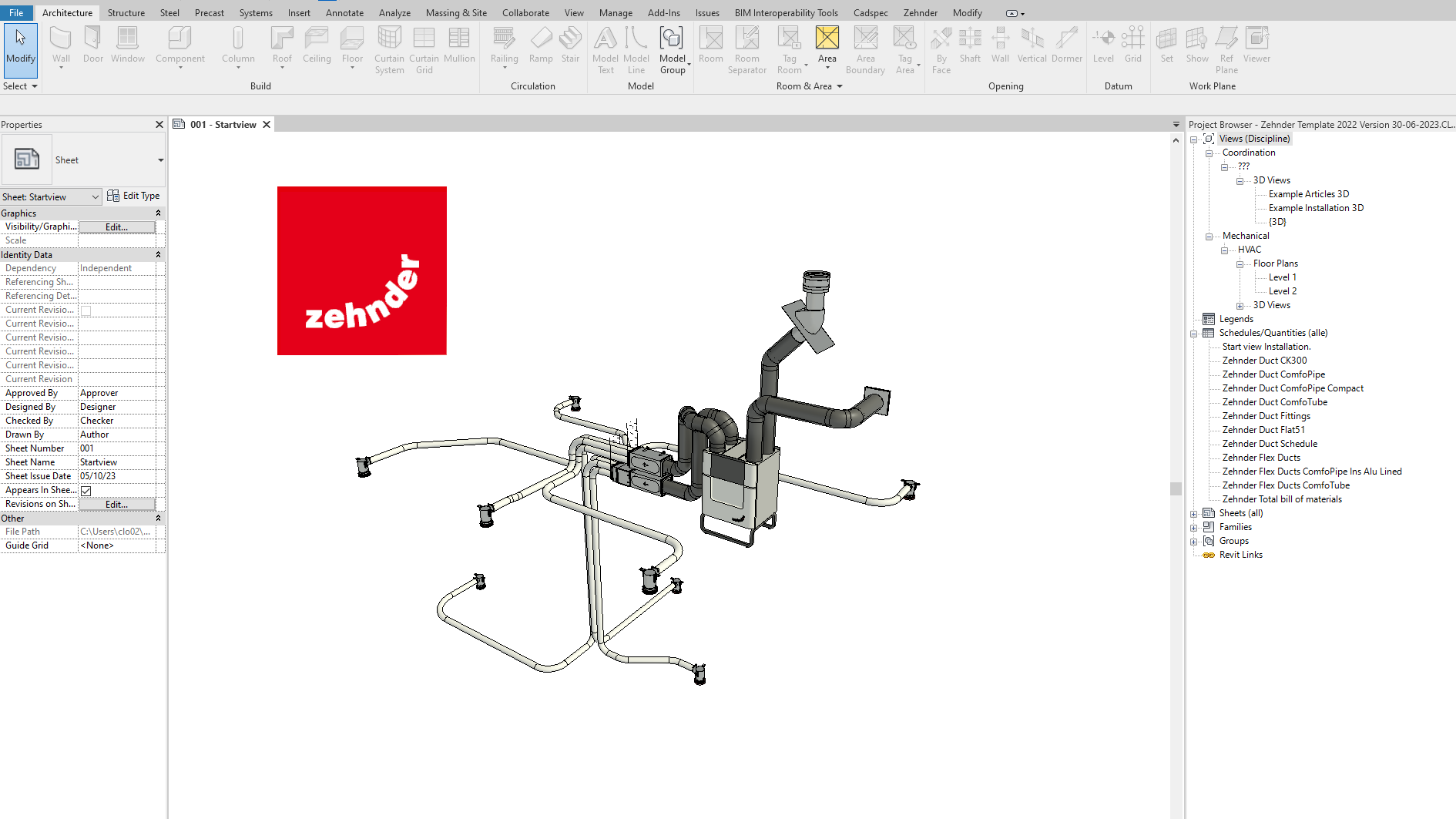Select the Window tool
Image resolution: width=1456 pixels, height=819 pixels.
pos(127,45)
